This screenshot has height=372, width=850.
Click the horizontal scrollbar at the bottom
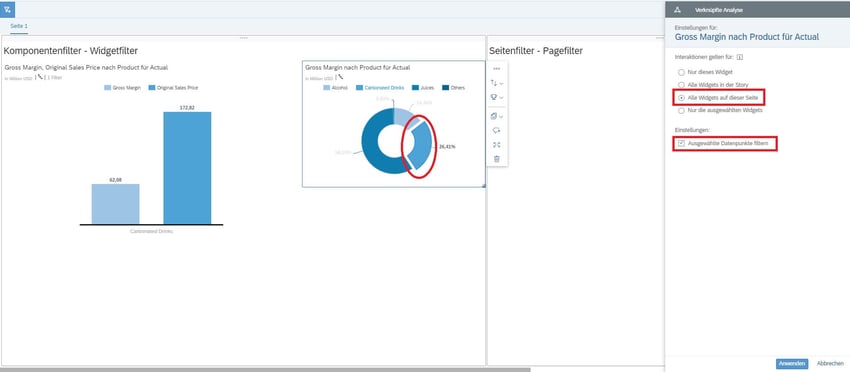click(265, 370)
